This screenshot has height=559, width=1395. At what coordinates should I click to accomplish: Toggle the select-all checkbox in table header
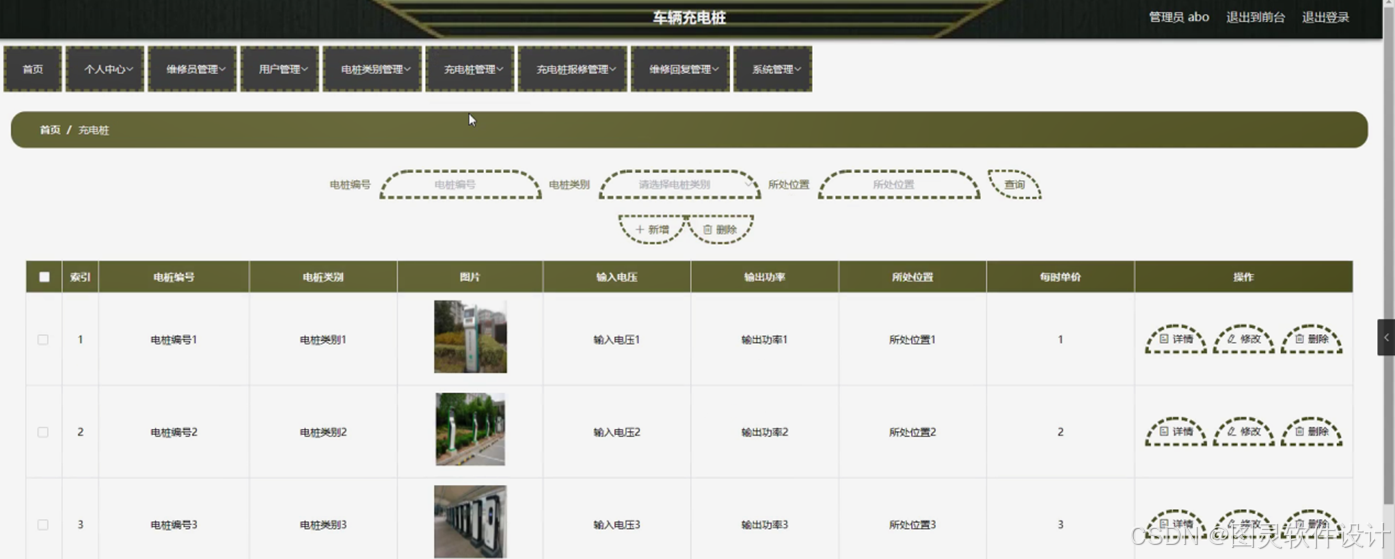pyautogui.click(x=44, y=277)
